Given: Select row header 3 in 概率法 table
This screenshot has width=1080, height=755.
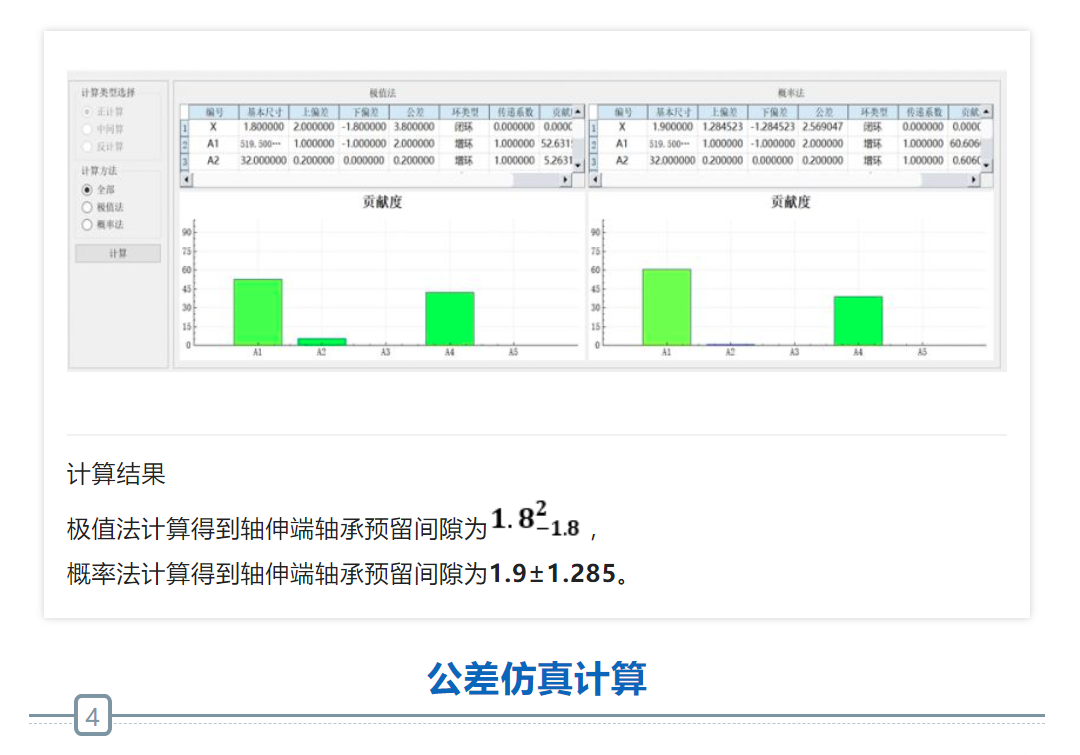Looking at the screenshot, I should coord(594,161).
